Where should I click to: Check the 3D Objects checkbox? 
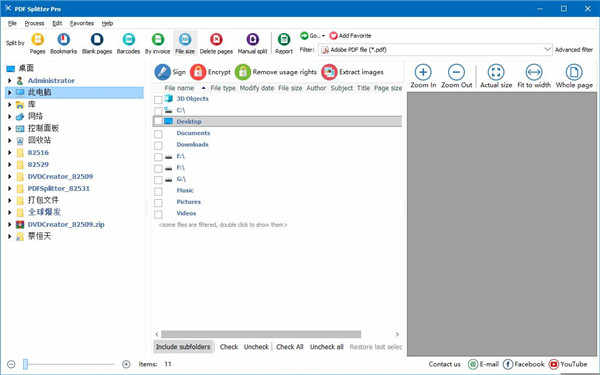(x=158, y=99)
